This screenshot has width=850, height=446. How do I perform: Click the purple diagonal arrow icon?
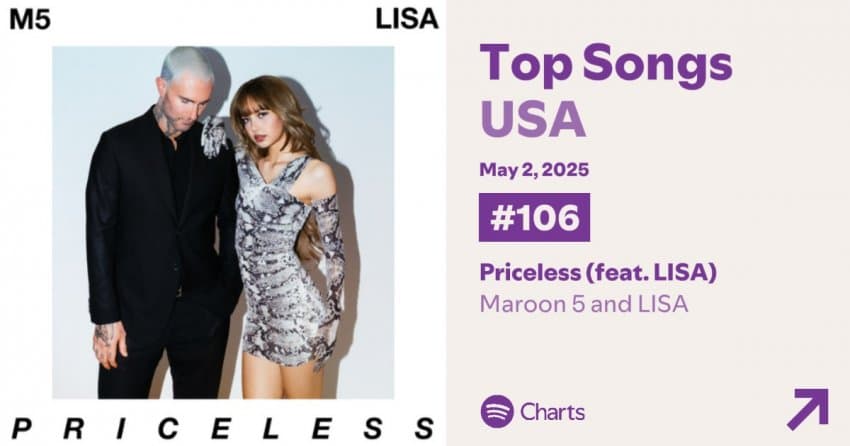(808, 409)
